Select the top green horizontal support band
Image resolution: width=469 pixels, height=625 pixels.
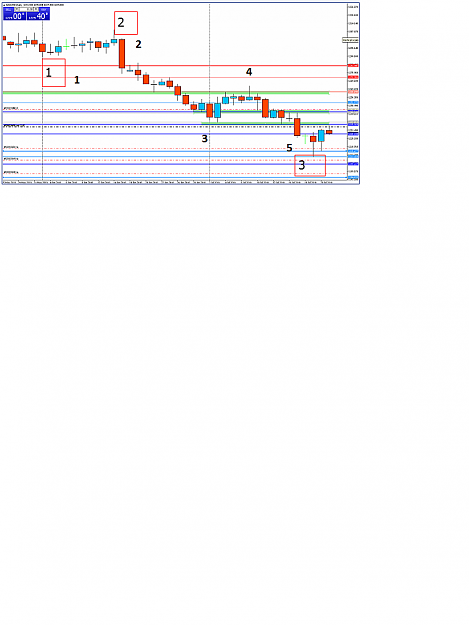point(166,92)
